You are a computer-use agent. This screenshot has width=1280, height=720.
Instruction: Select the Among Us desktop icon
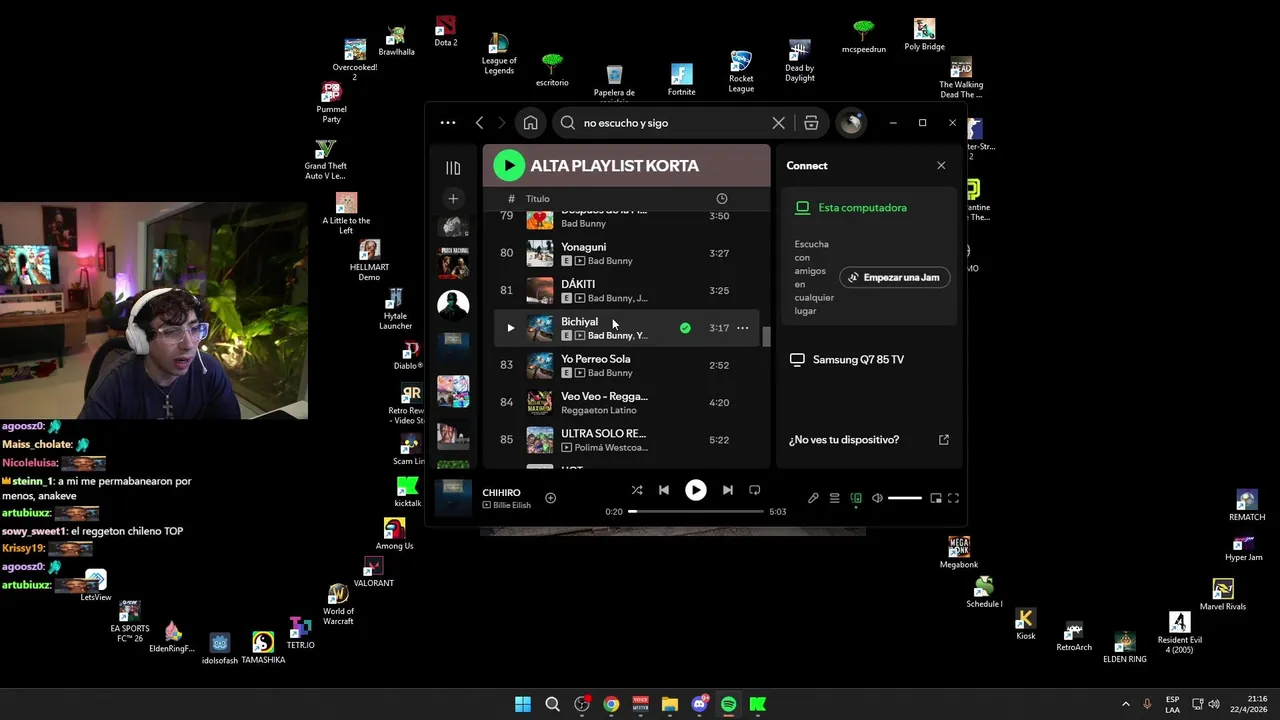(395, 535)
